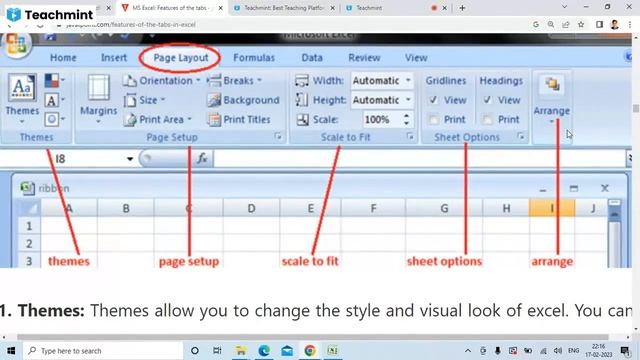Viewport: 640px width, 360px height.
Task: Toggle Gridlines Print checkbox
Action: pyautogui.click(x=433, y=120)
